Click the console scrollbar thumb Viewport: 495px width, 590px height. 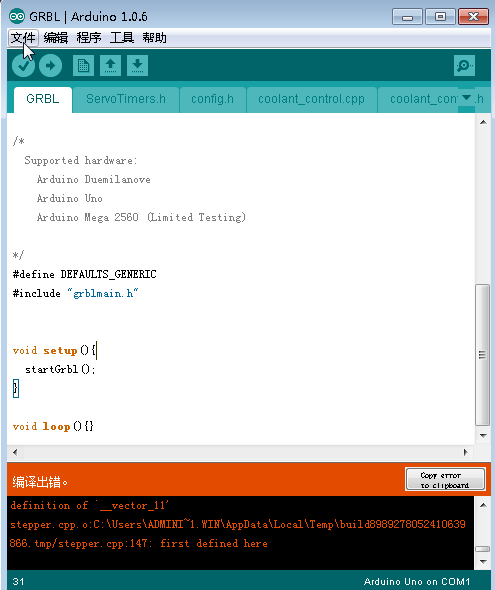(x=483, y=549)
